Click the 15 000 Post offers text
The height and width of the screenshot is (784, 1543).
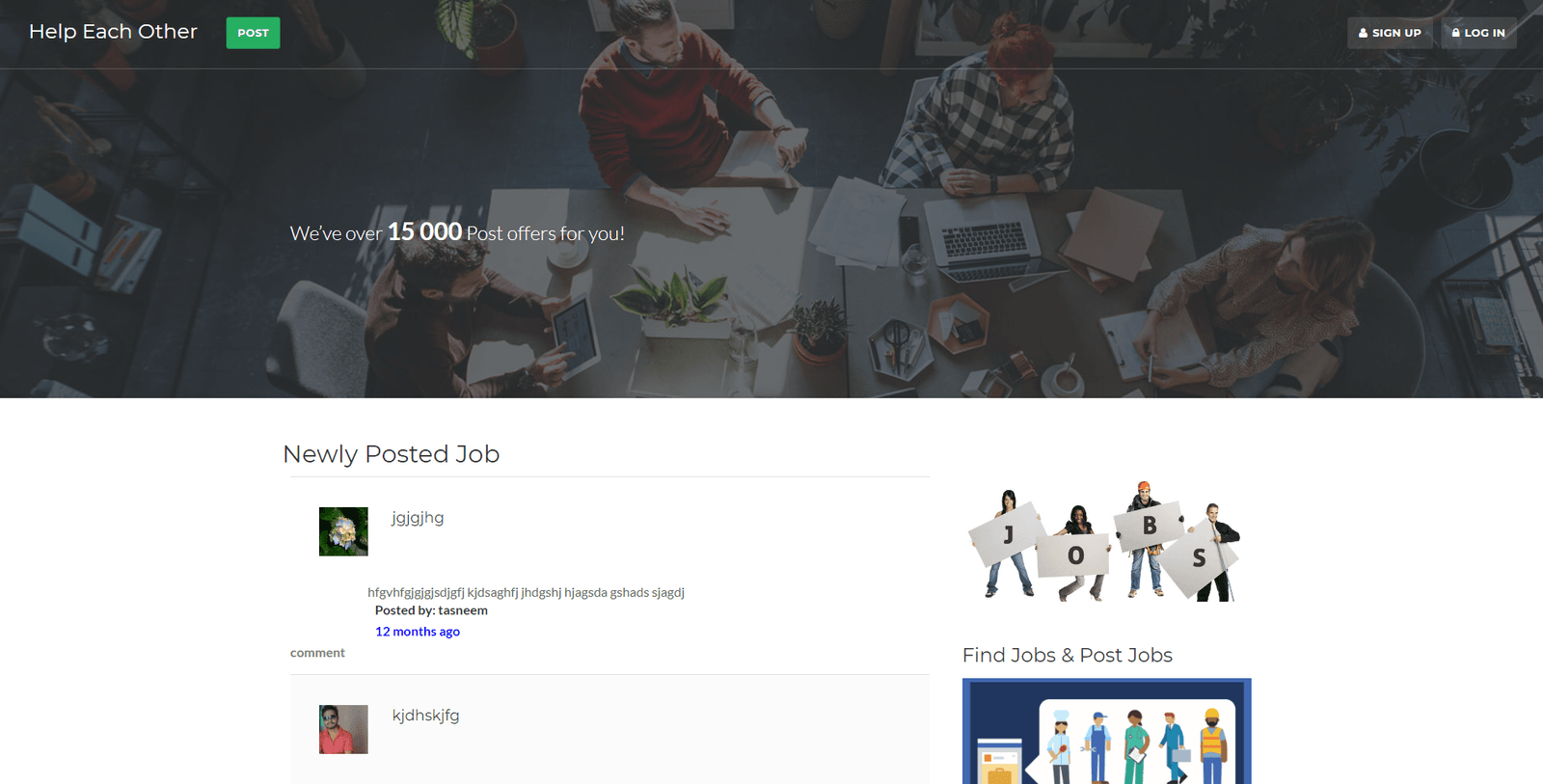click(x=457, y=232)
